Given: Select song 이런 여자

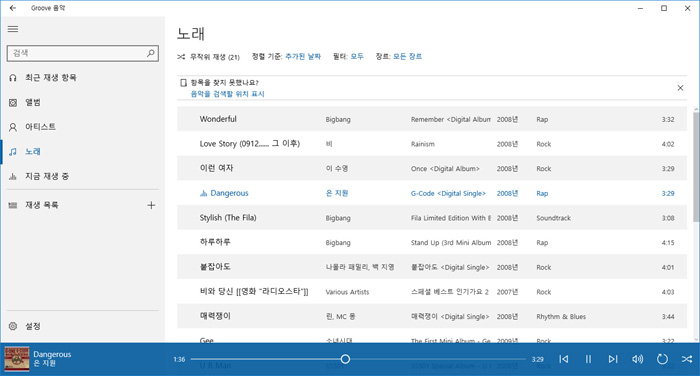Looking at the screenshot, I should coord(432,168).
